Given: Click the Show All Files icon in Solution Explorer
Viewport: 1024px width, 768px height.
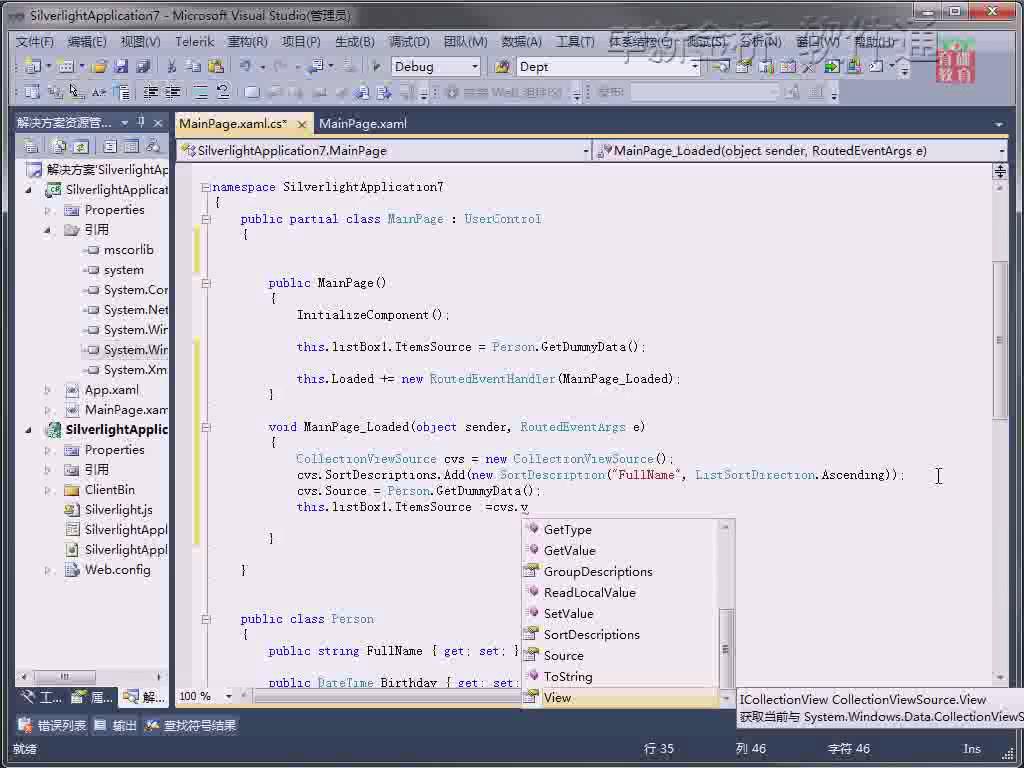Looking at the screenshot, I should [60, 146].
